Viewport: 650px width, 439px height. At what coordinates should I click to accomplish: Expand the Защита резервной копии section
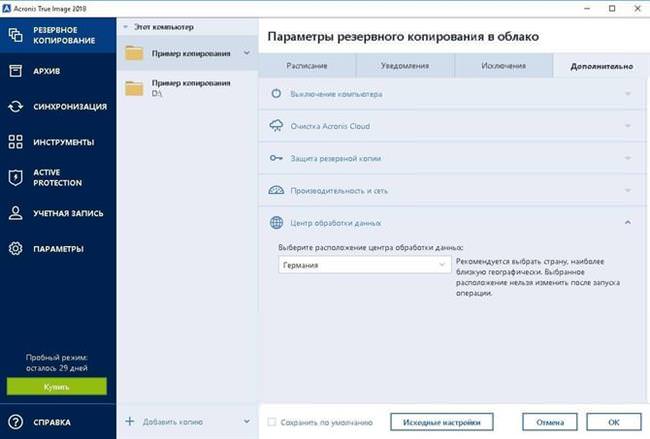click(628, 158)
